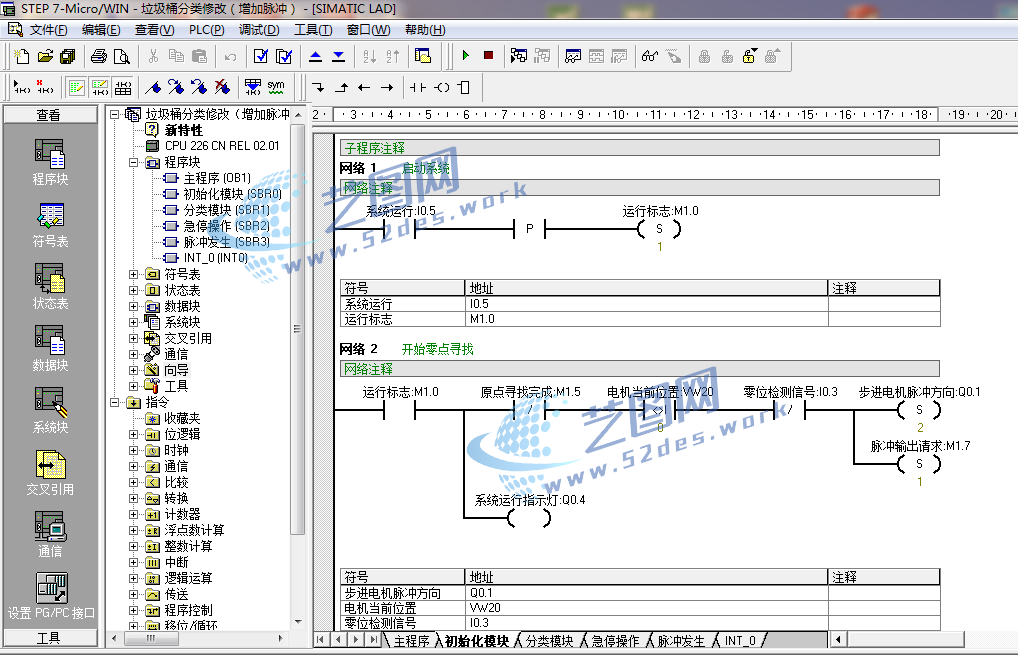Click the Compile toolbar icon
This screenshot has width=1018, height=655.
[x=261, y=56]
